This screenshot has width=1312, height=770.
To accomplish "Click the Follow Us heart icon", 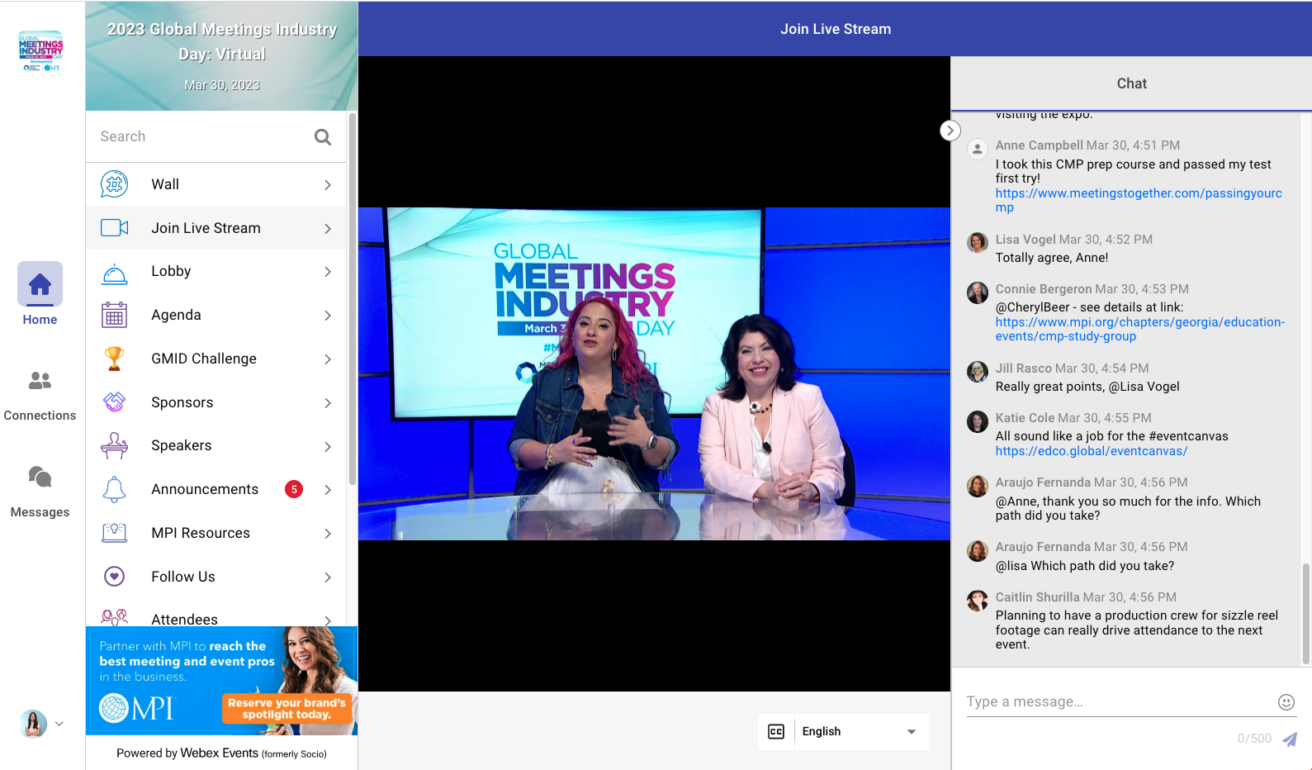I will pos(114,576).
